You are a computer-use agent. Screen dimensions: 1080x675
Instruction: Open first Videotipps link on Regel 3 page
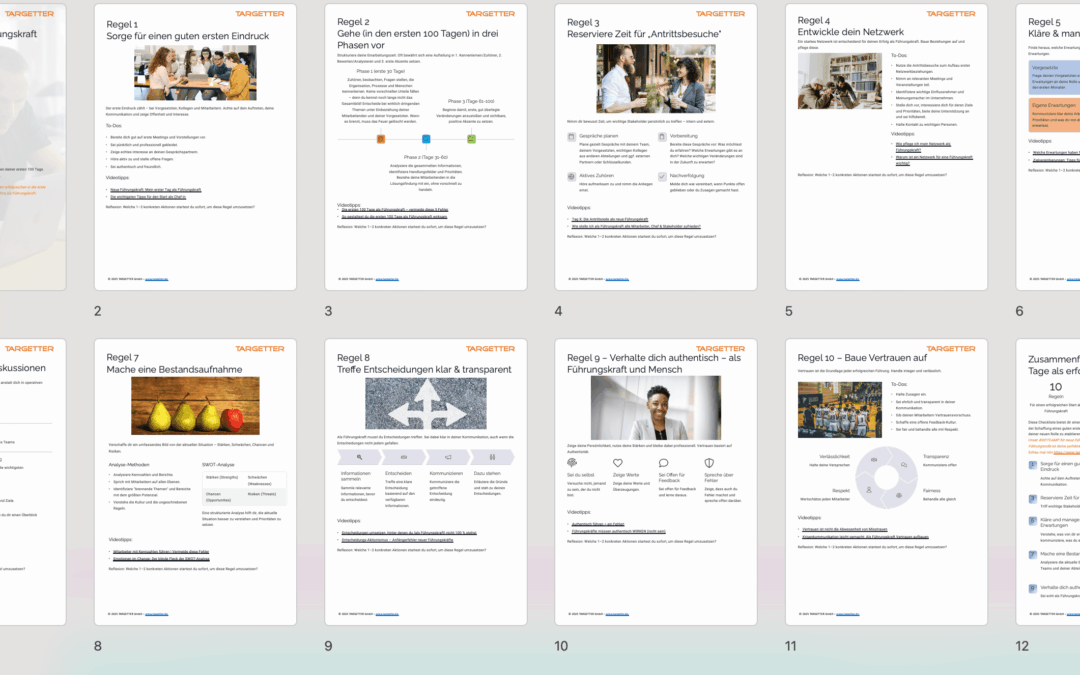coord(610,219)
